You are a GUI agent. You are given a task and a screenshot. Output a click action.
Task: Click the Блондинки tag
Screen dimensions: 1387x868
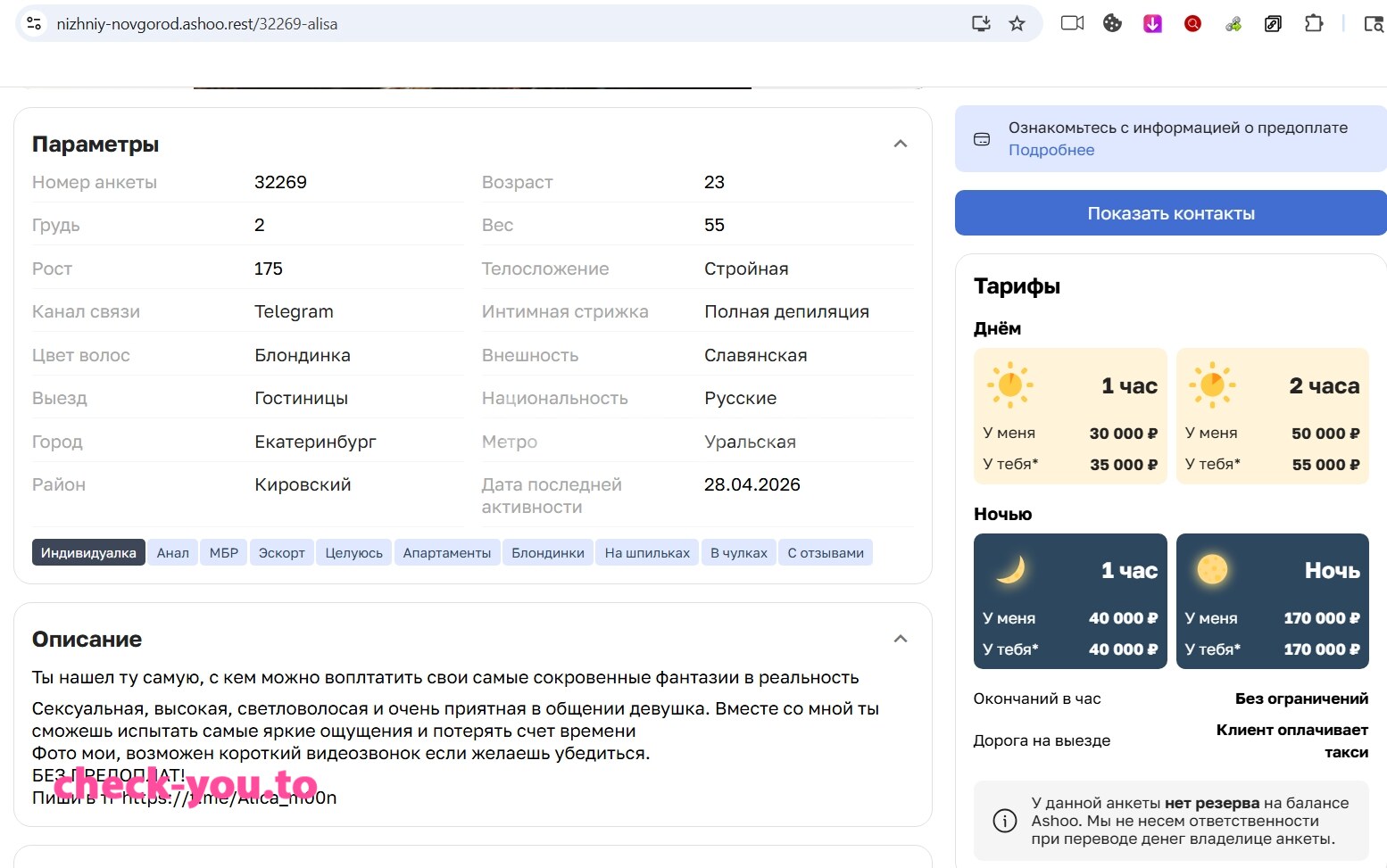click(x=548, y=553)
